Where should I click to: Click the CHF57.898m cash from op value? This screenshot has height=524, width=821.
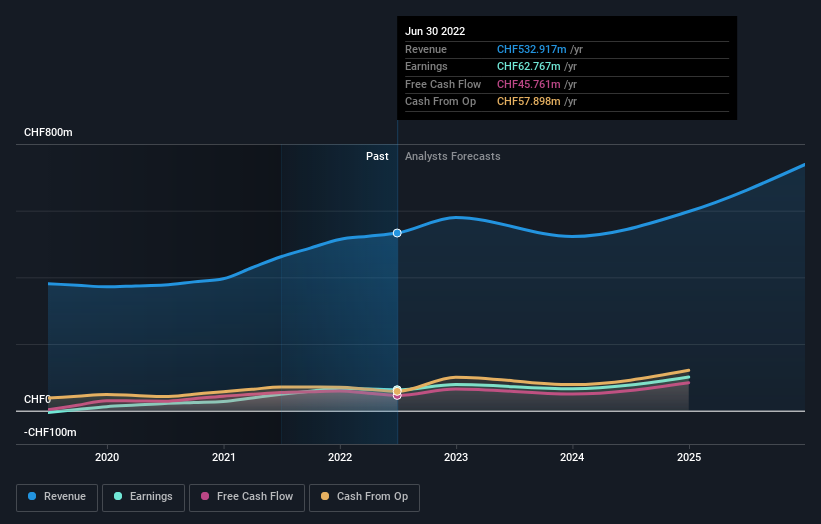pos(529,102)
